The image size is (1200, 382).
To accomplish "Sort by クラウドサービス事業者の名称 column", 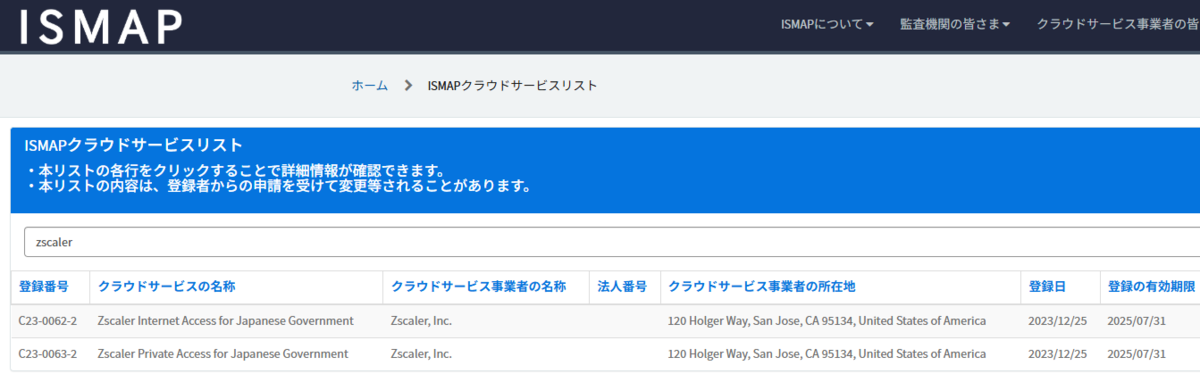I will tap(478, 286).
